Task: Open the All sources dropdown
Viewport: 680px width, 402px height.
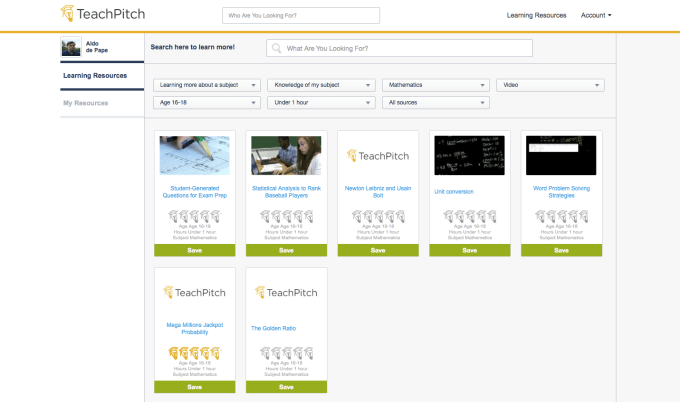Action: [436, 102]
